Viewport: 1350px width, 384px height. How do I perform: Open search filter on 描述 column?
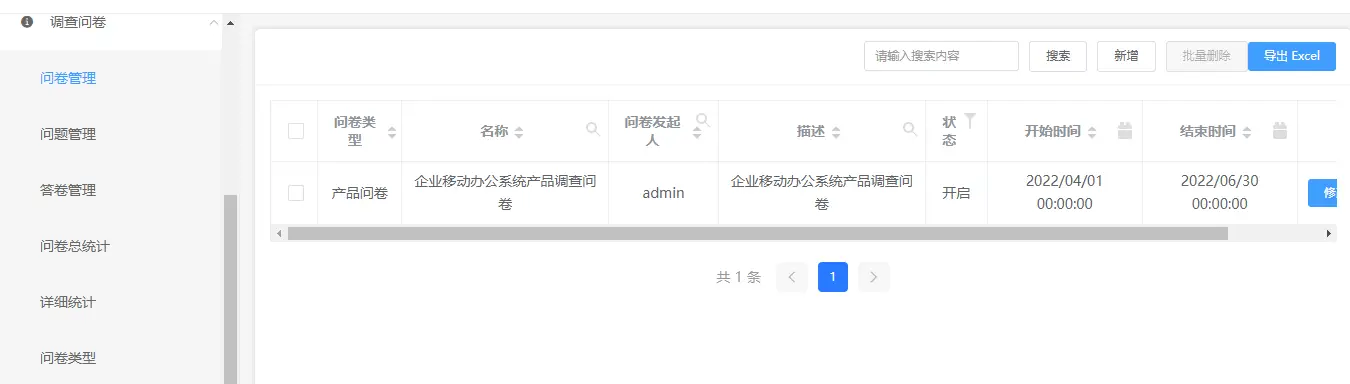pyautogui.click(x=910, y=129)
